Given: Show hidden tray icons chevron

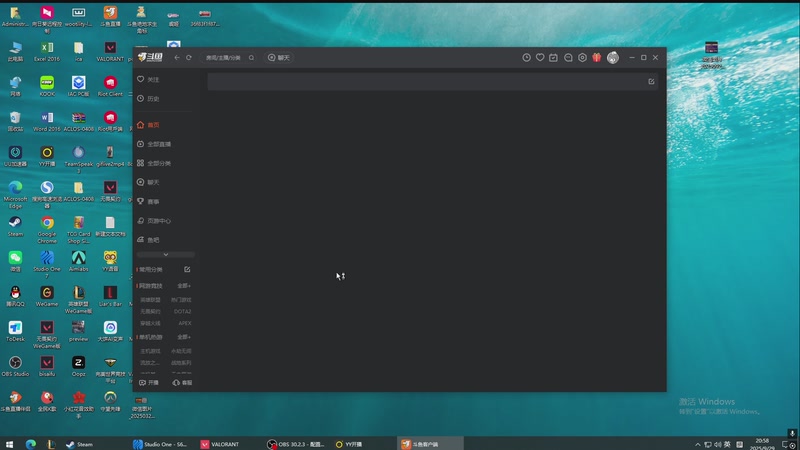Looking at the screenshot, I should click(697, 444).
